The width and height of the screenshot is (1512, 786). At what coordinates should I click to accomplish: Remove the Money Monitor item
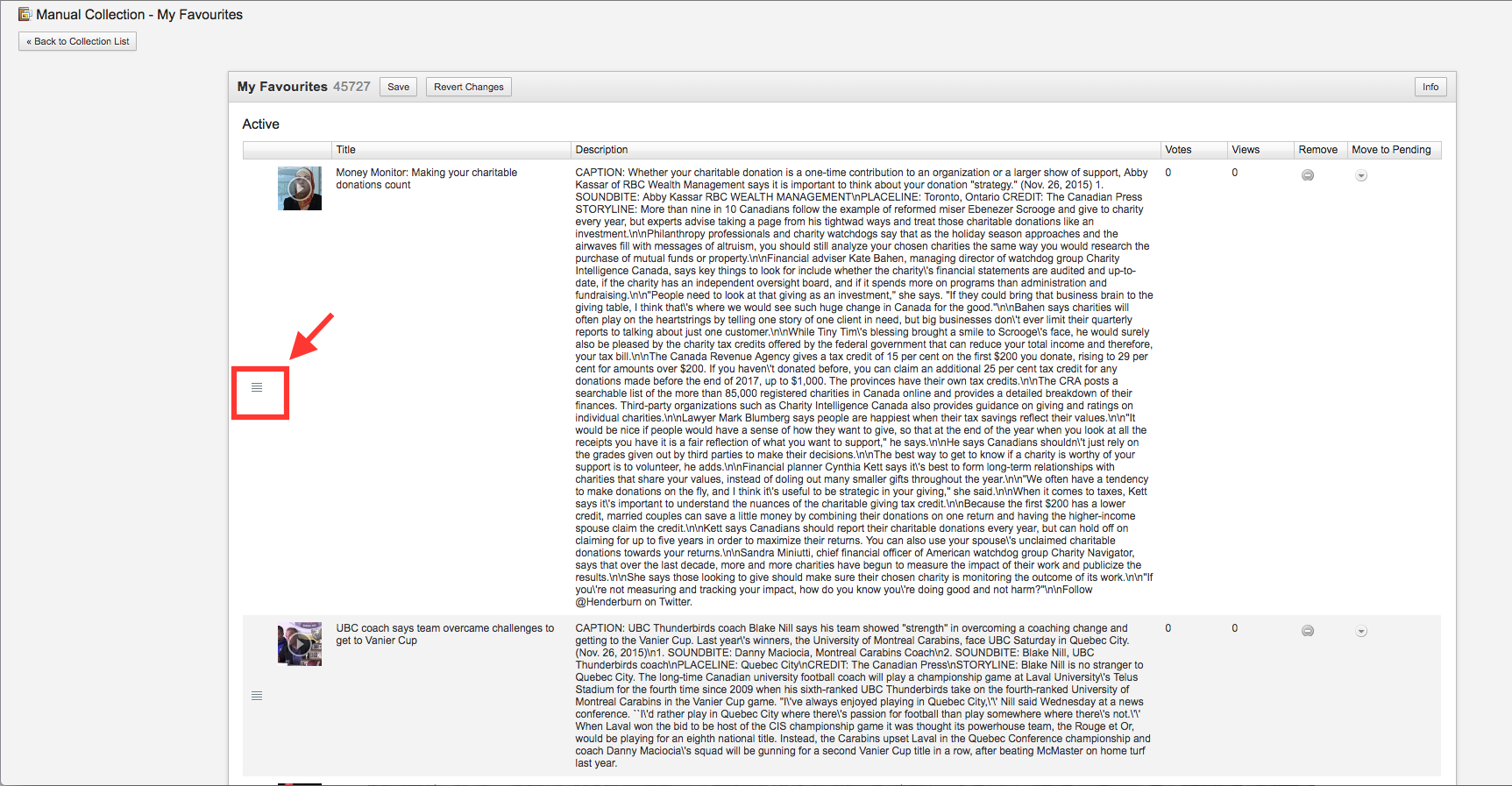tap(1308, 175)
